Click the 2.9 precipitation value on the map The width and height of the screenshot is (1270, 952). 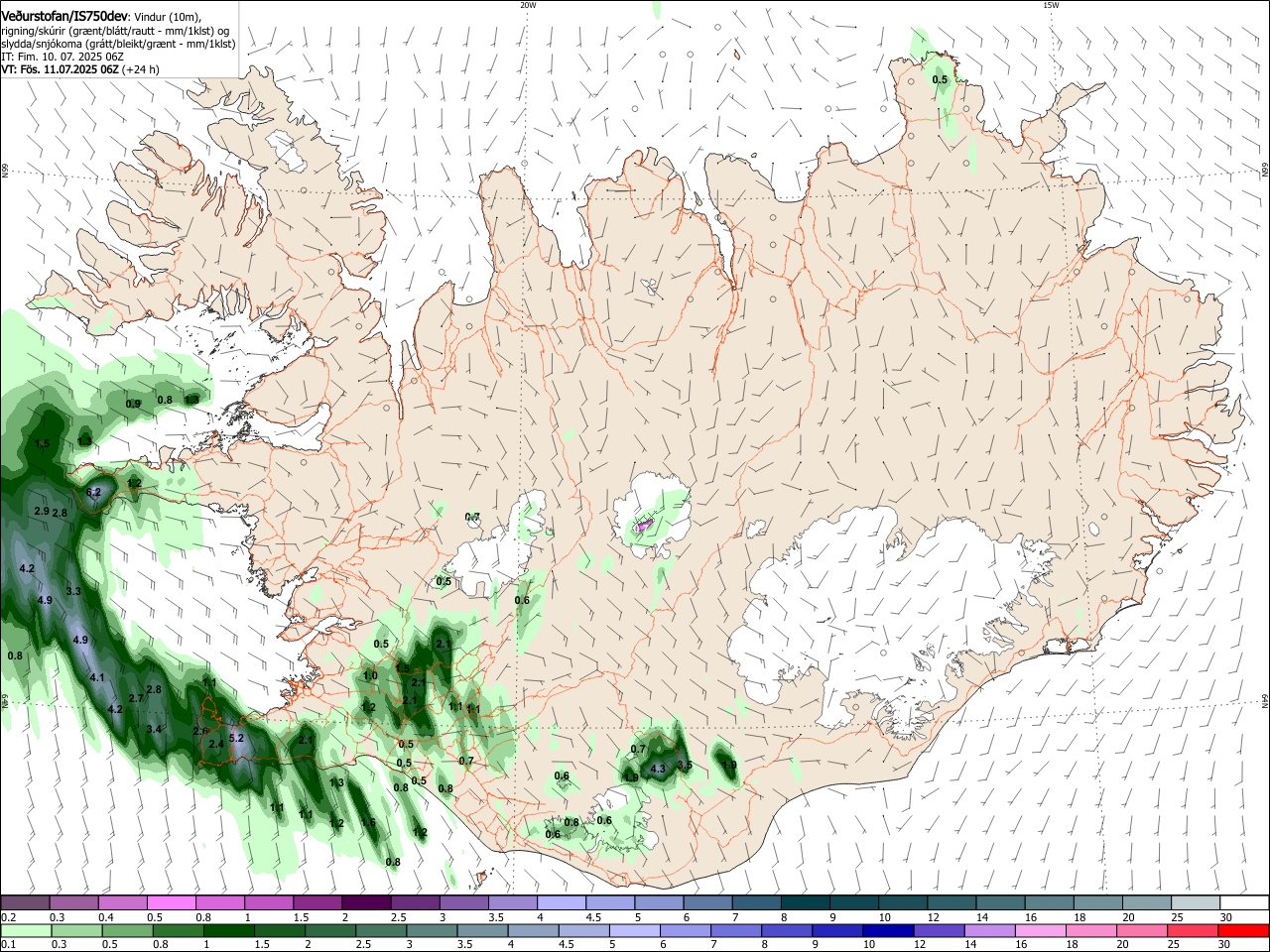click(42, 511)
